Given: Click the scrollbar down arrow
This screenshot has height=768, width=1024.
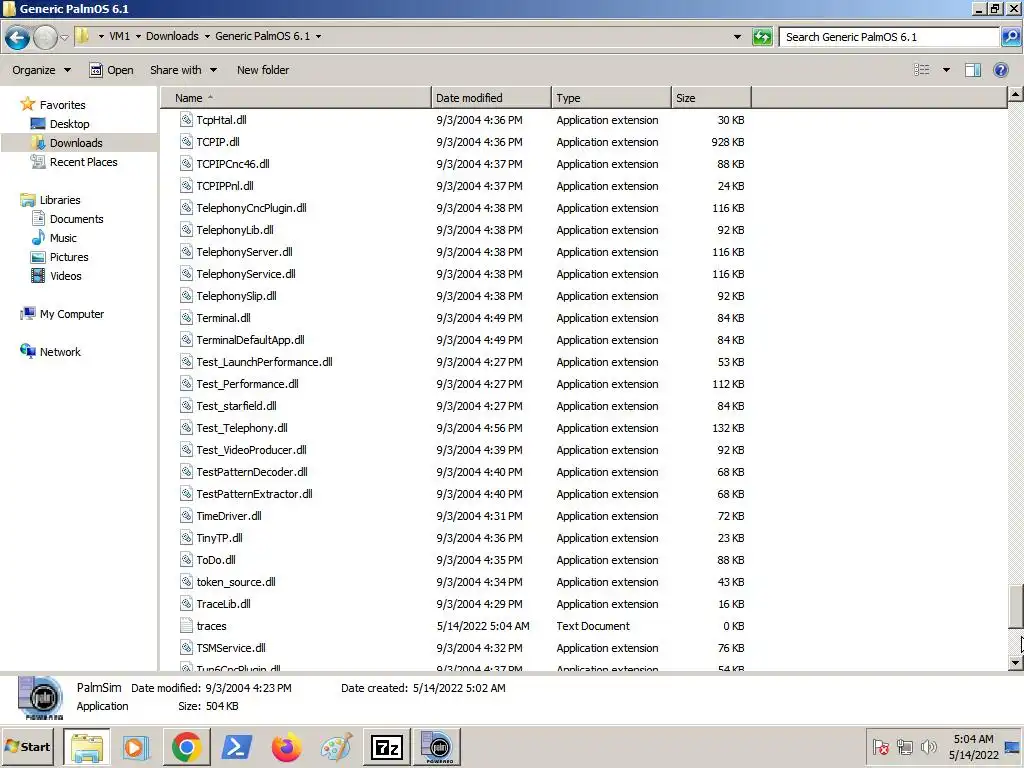Looking at the screenshot, I should (x=1015, y=662).
